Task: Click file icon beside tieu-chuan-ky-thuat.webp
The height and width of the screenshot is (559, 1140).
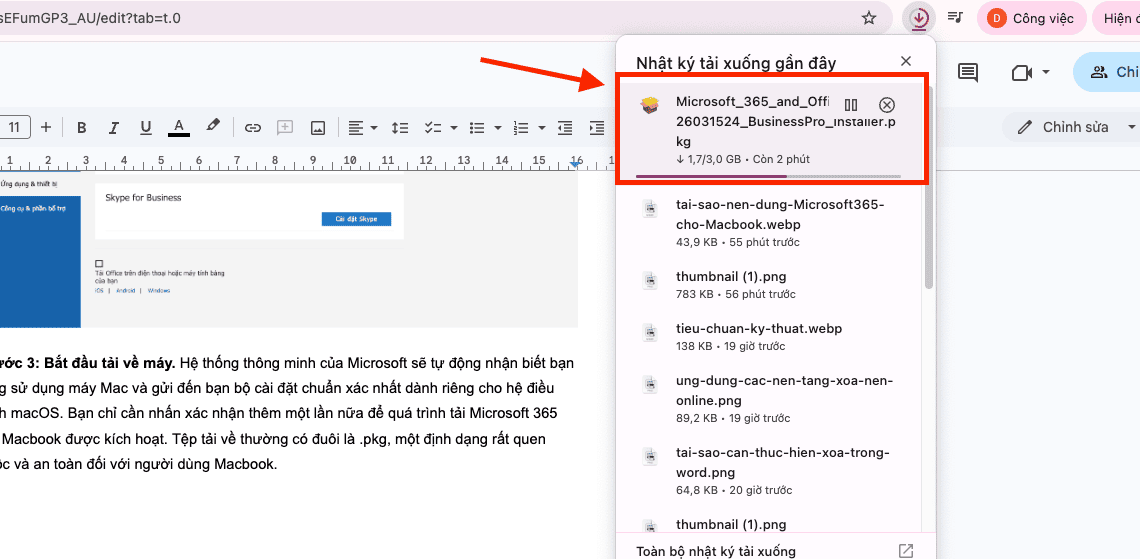Action: [x=649, y=333]
